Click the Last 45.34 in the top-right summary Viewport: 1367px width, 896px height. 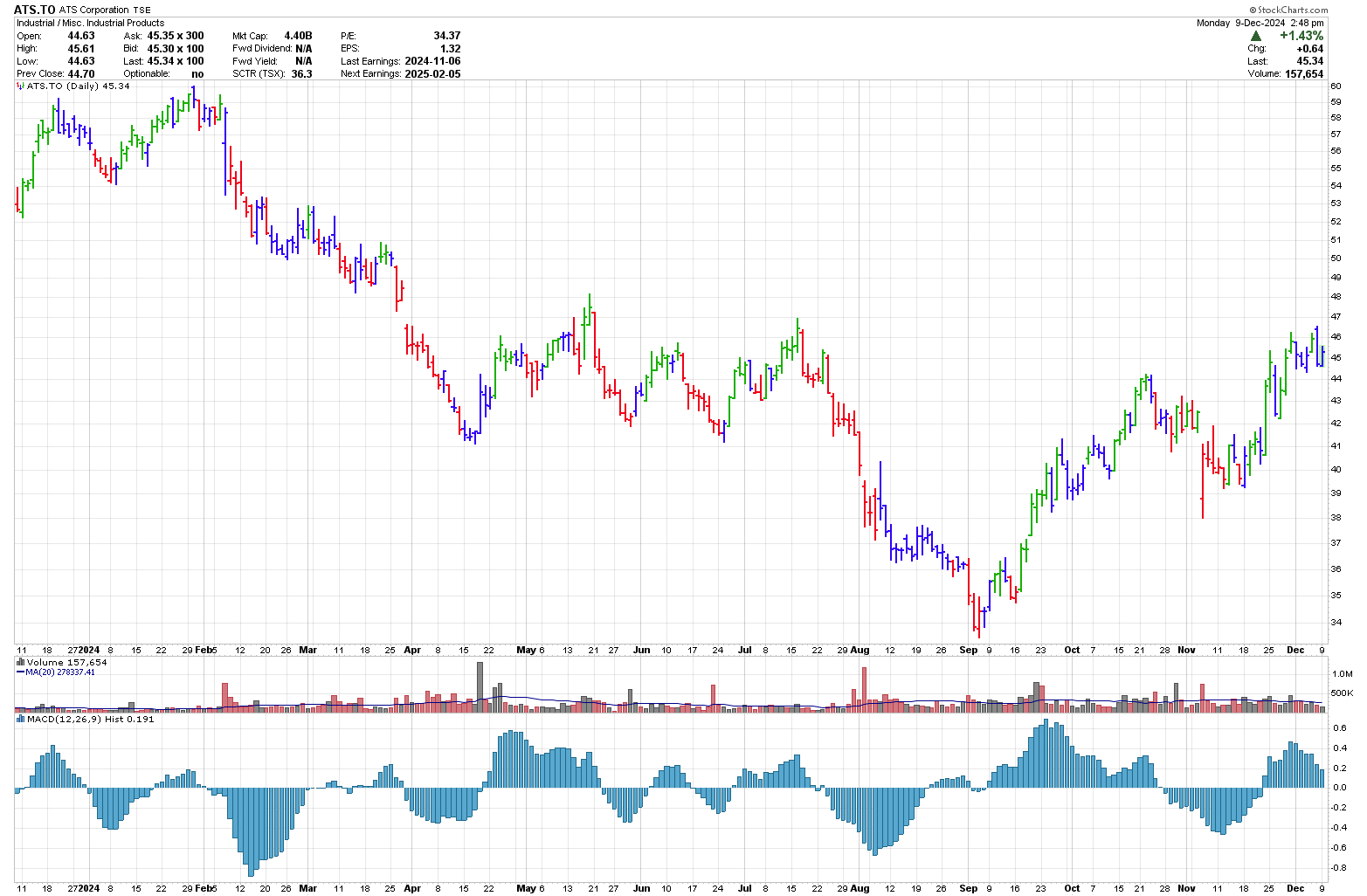coord(1310,61)
